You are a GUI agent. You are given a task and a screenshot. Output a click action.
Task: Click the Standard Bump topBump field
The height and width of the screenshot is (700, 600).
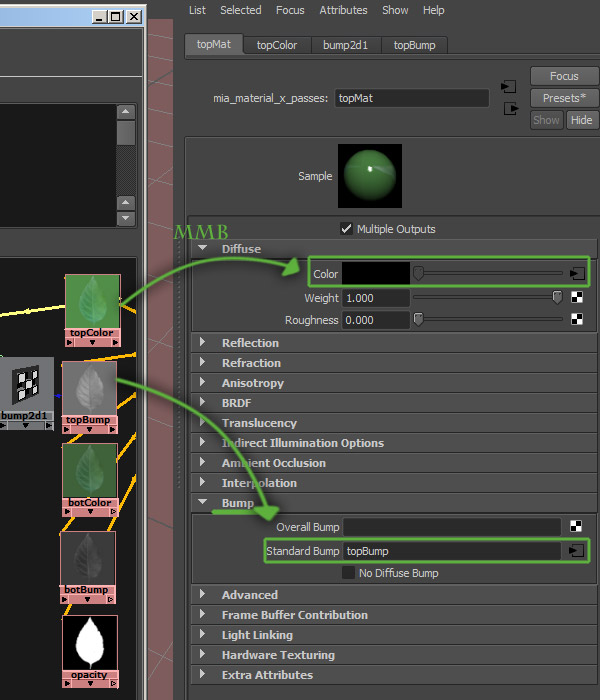452,551
